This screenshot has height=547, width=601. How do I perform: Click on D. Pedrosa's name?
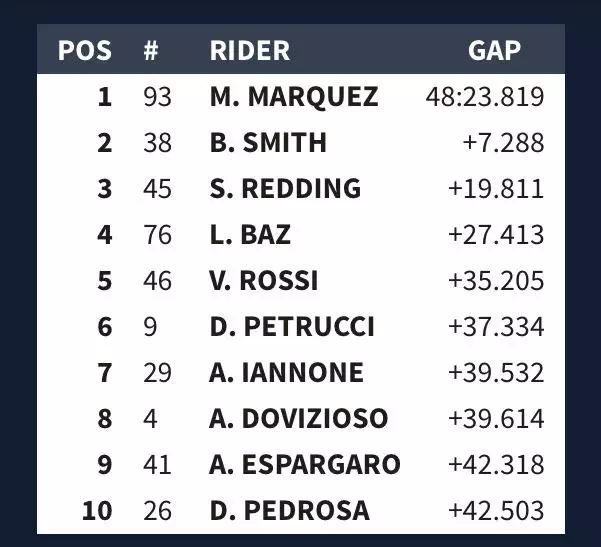pyautogui.click(x=289, y=511)
